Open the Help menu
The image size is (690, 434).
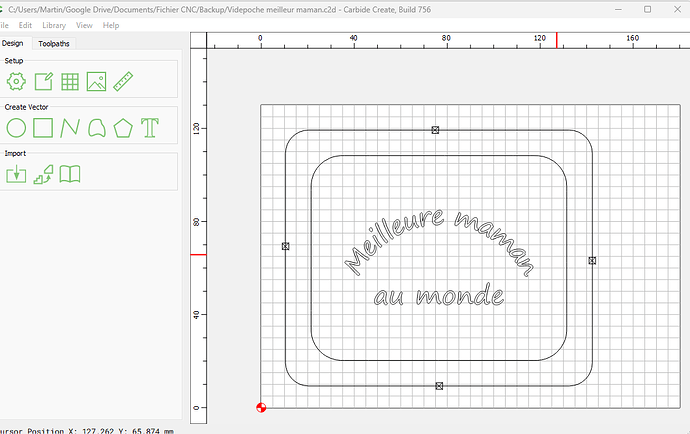coord(111,25)
